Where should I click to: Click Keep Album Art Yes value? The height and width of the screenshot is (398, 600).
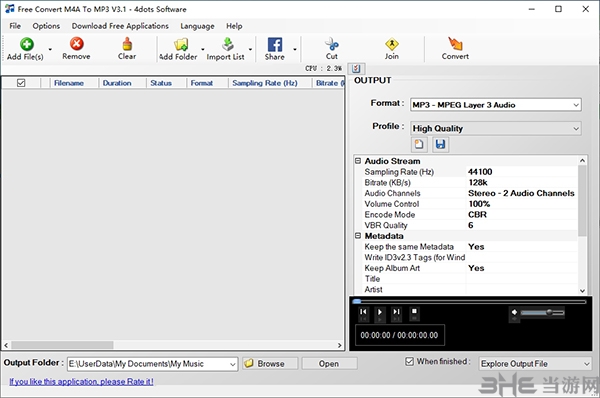tap(476, 268)
